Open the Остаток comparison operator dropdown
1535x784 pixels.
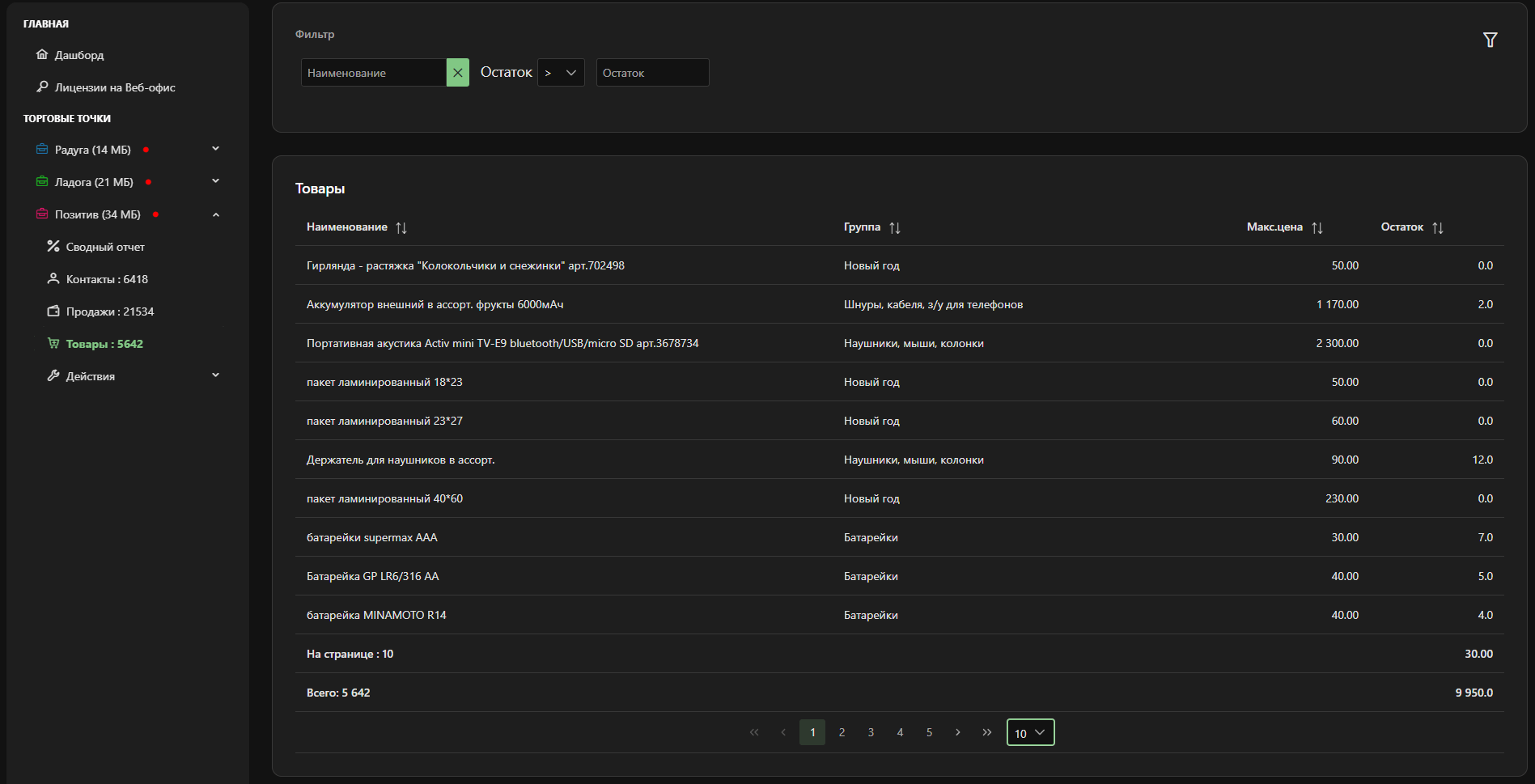[x=561, y=73]
